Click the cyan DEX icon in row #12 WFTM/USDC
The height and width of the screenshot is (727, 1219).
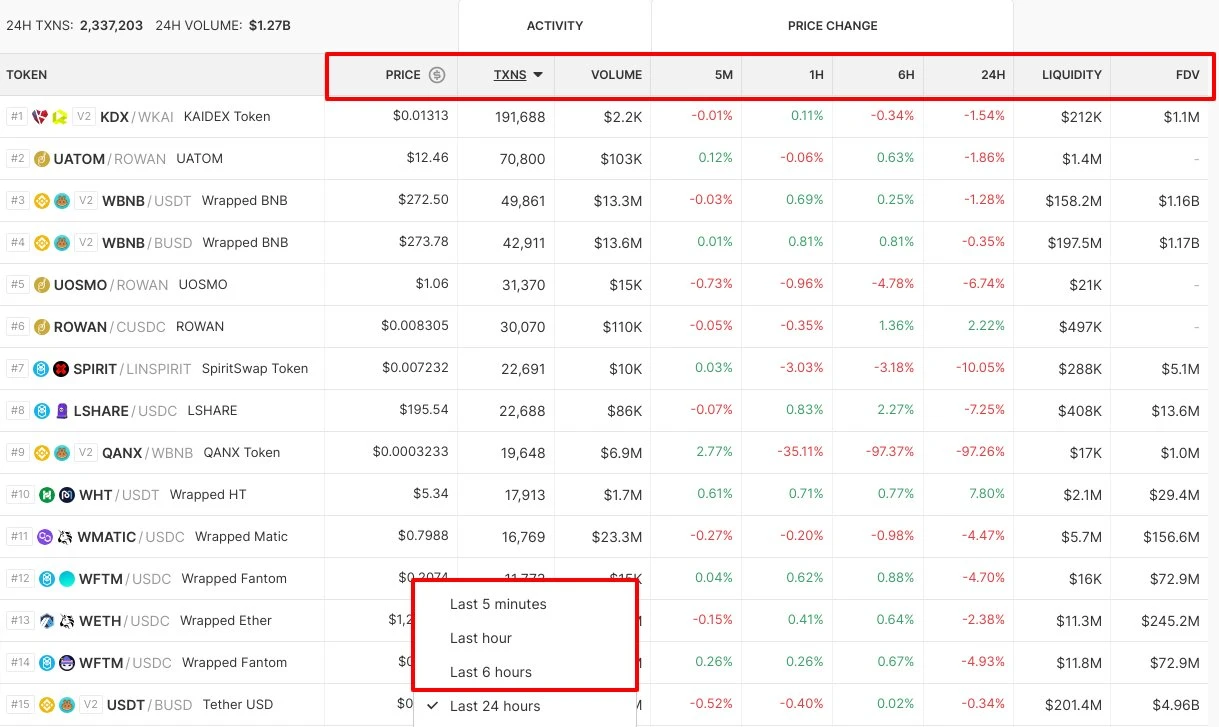[67, 579]
